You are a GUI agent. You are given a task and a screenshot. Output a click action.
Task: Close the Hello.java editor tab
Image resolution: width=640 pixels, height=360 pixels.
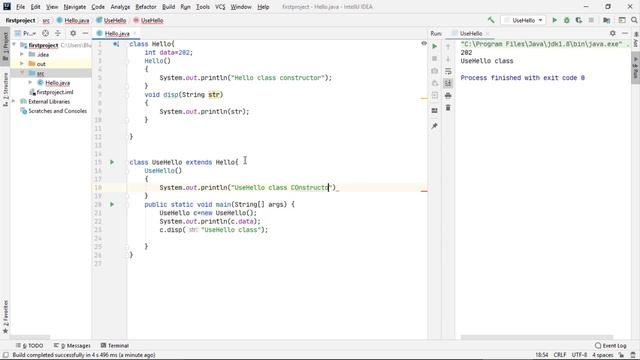click(135, 33)
